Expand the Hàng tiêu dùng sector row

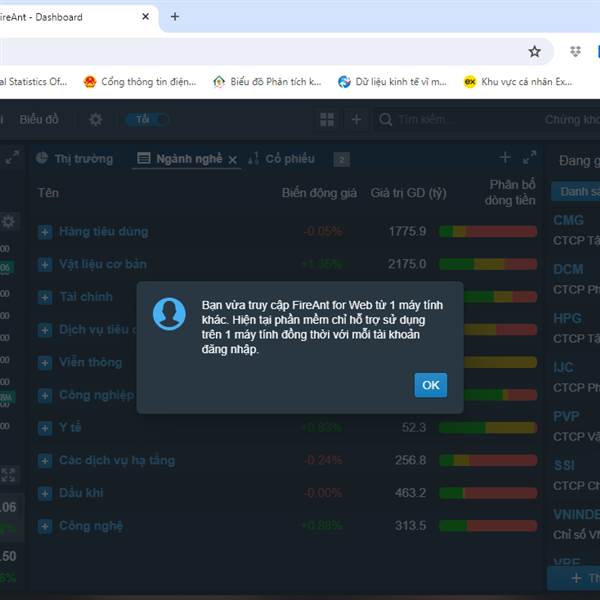point(45,232)
